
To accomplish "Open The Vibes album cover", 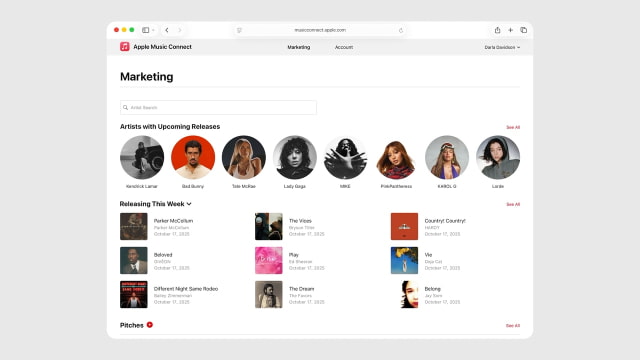I will click(269, 227).
